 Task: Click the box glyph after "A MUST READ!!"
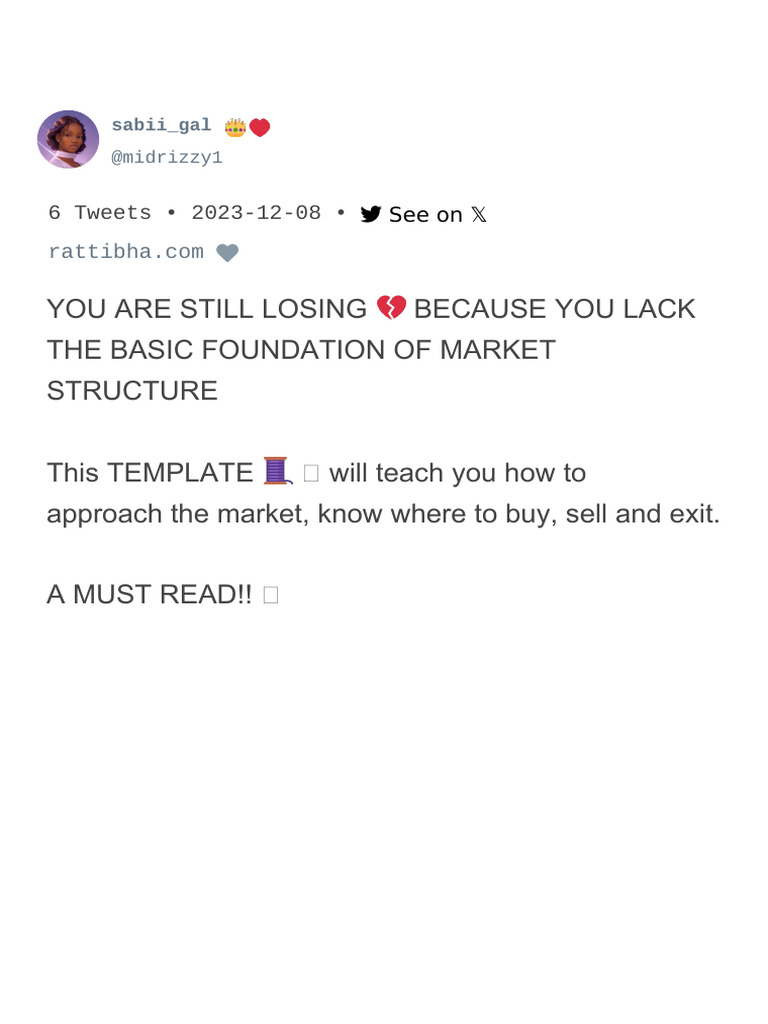point(270,595)
